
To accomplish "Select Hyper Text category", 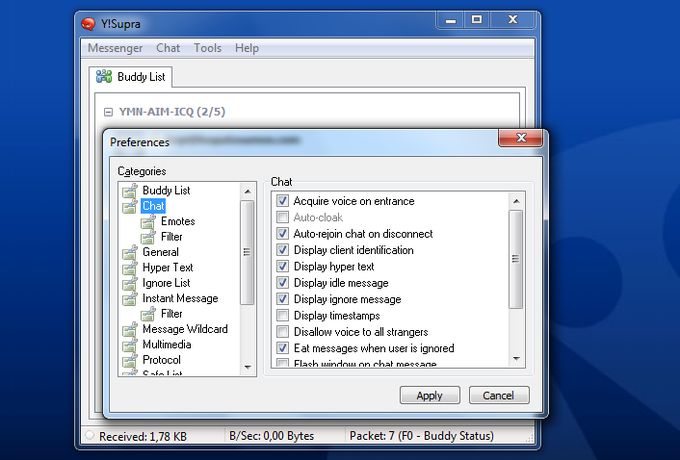I will [167, 268].
